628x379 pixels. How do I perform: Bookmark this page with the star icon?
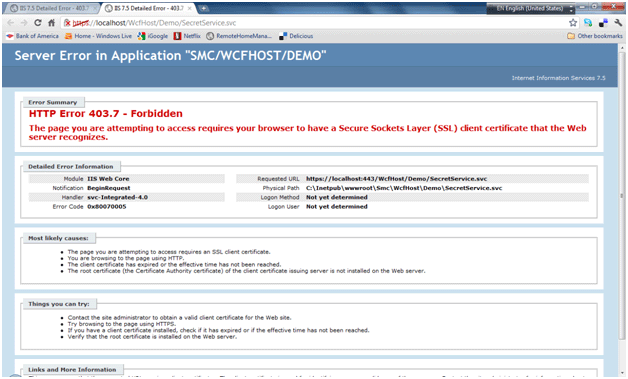(x=573, y=23)
